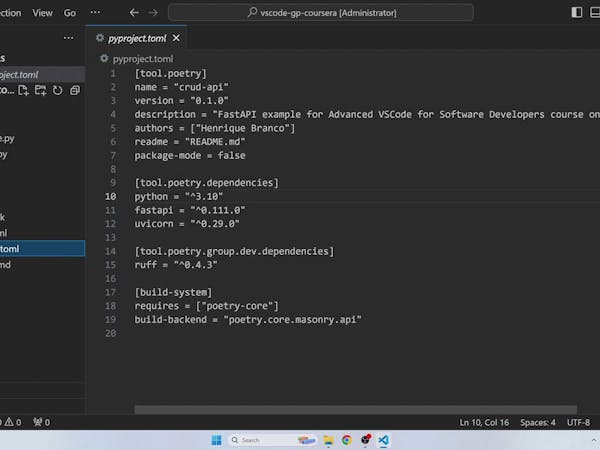Image resolution: width=600 pixels, height=450 pixels.
Task: Click the readme = "README.md" line
Action: coord(190,142)
